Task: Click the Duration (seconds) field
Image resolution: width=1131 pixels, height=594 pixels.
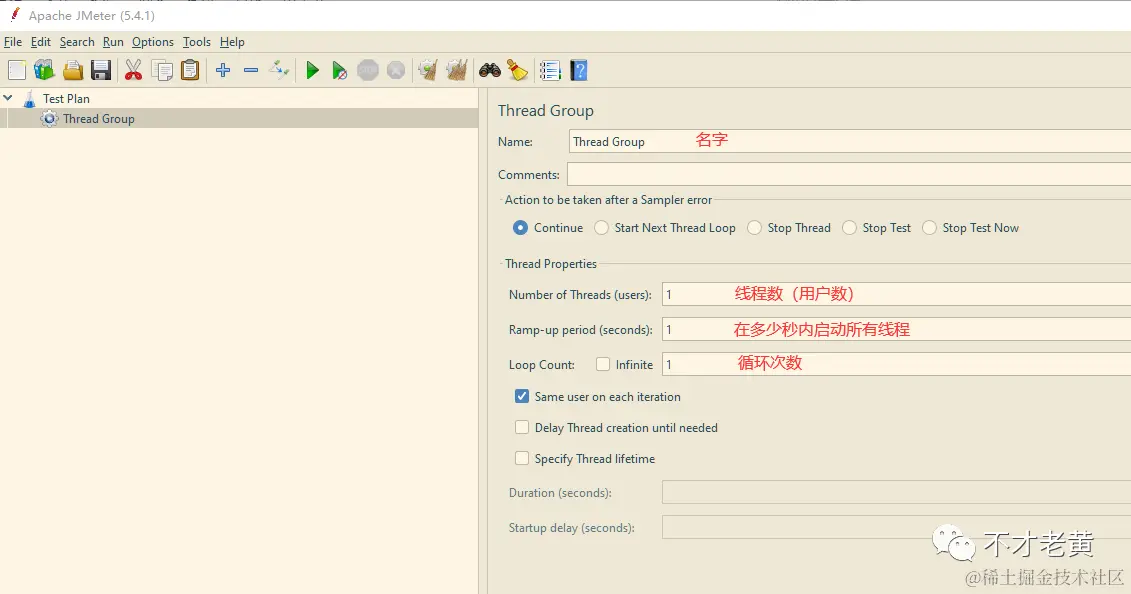Action: 897,492
